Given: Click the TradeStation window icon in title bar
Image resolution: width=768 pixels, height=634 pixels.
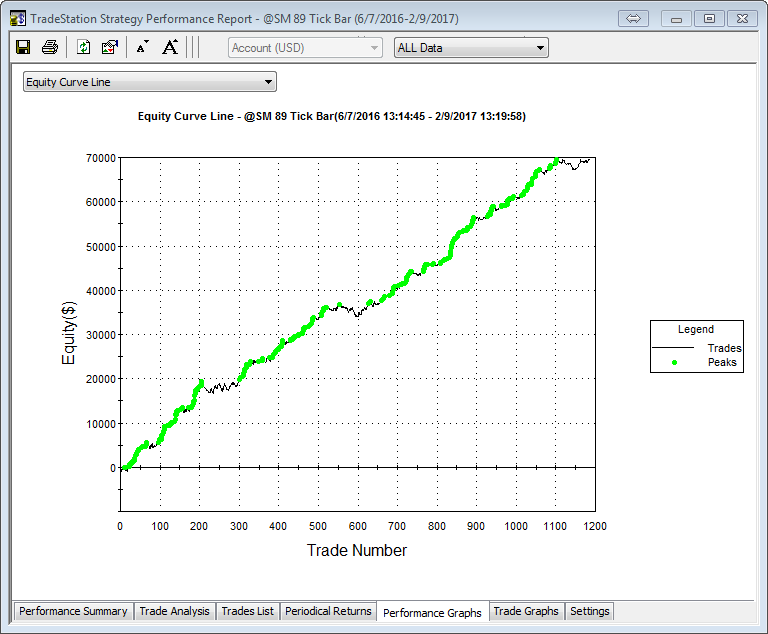Looking at the screenshot, I should [17, 18].
